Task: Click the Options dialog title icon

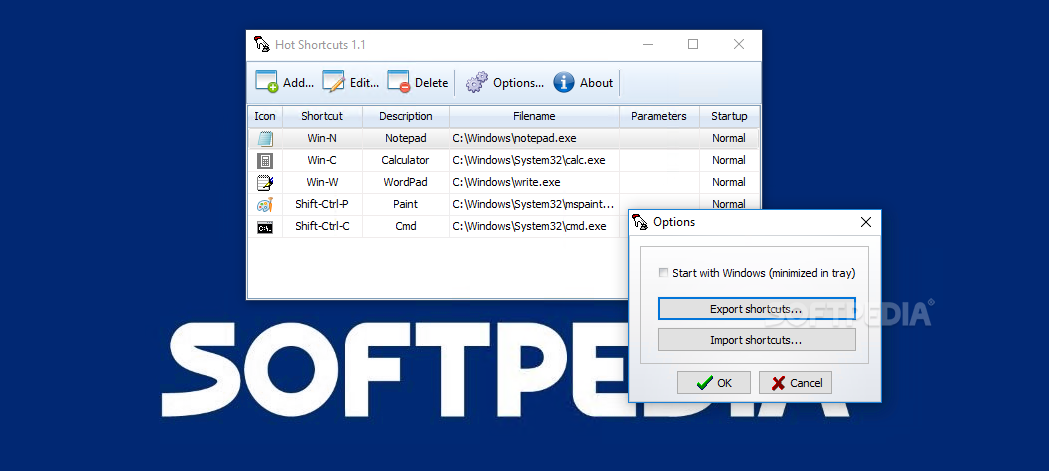Action: [x=640, y=222]
